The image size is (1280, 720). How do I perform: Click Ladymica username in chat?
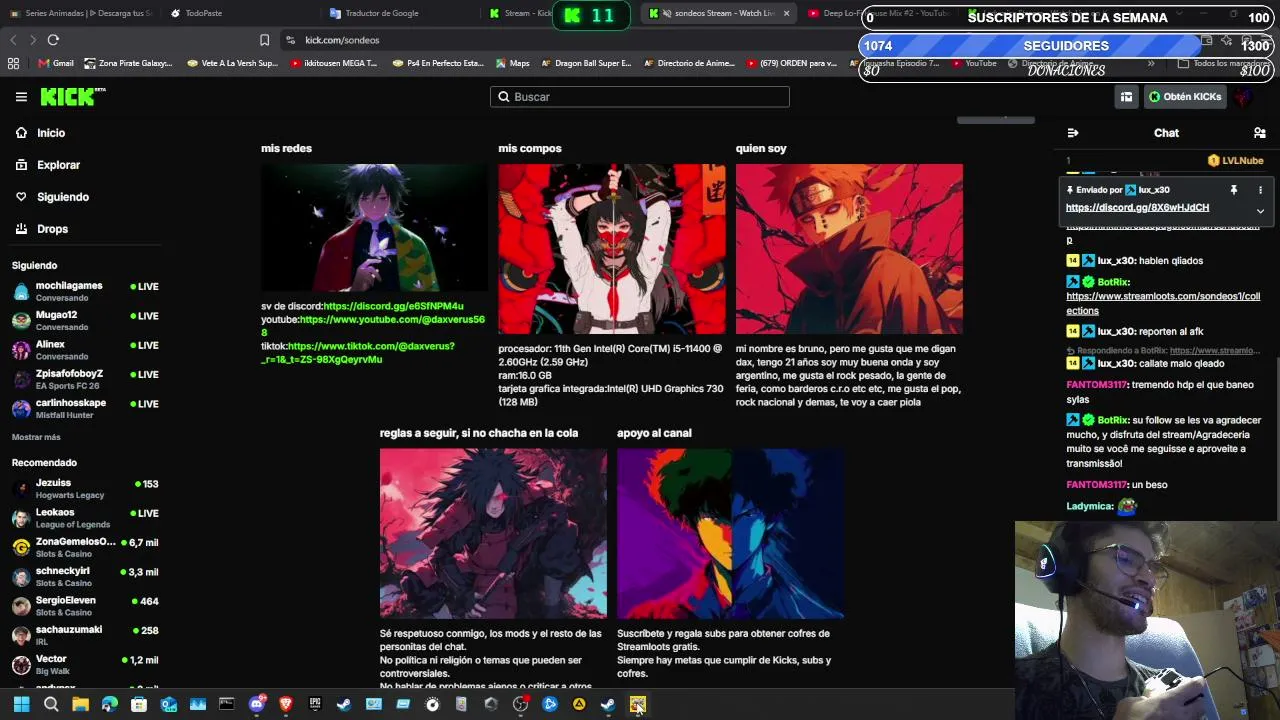[1090, 507]
